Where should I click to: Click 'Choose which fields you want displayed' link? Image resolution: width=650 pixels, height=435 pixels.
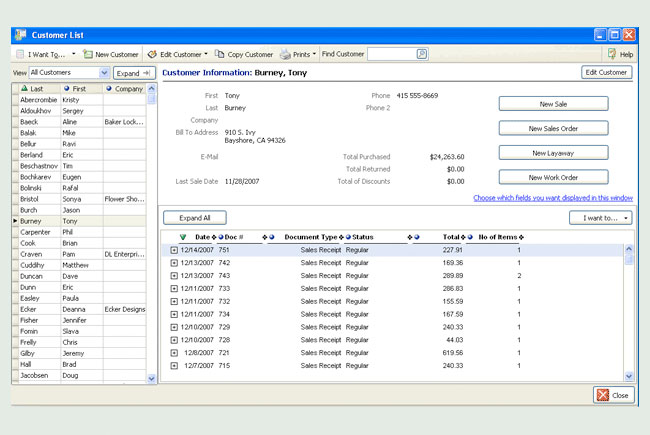coord(552,198)
